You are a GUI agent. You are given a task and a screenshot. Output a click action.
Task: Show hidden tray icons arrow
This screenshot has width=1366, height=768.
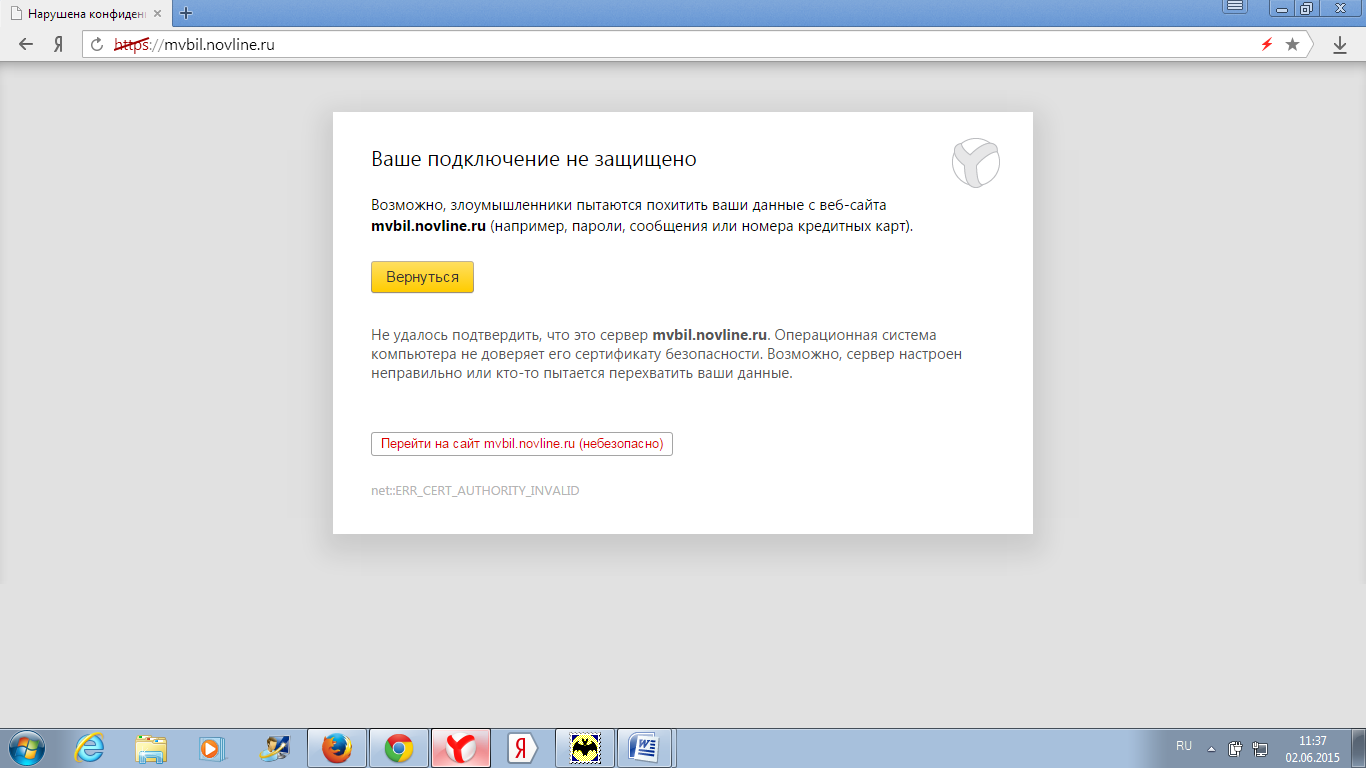tap(1212, 748)
